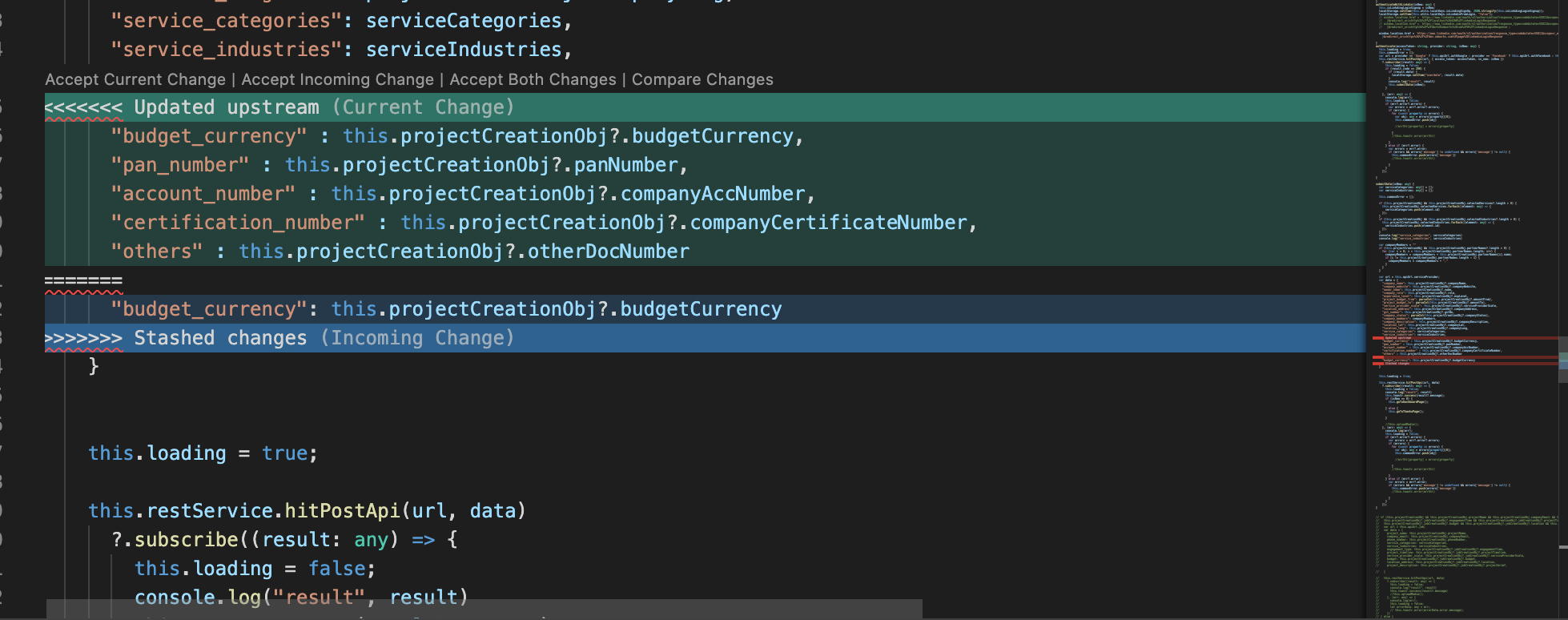Place cursor on otherDocNumber property
The image size is (1568, 620).
pos(608,252)
